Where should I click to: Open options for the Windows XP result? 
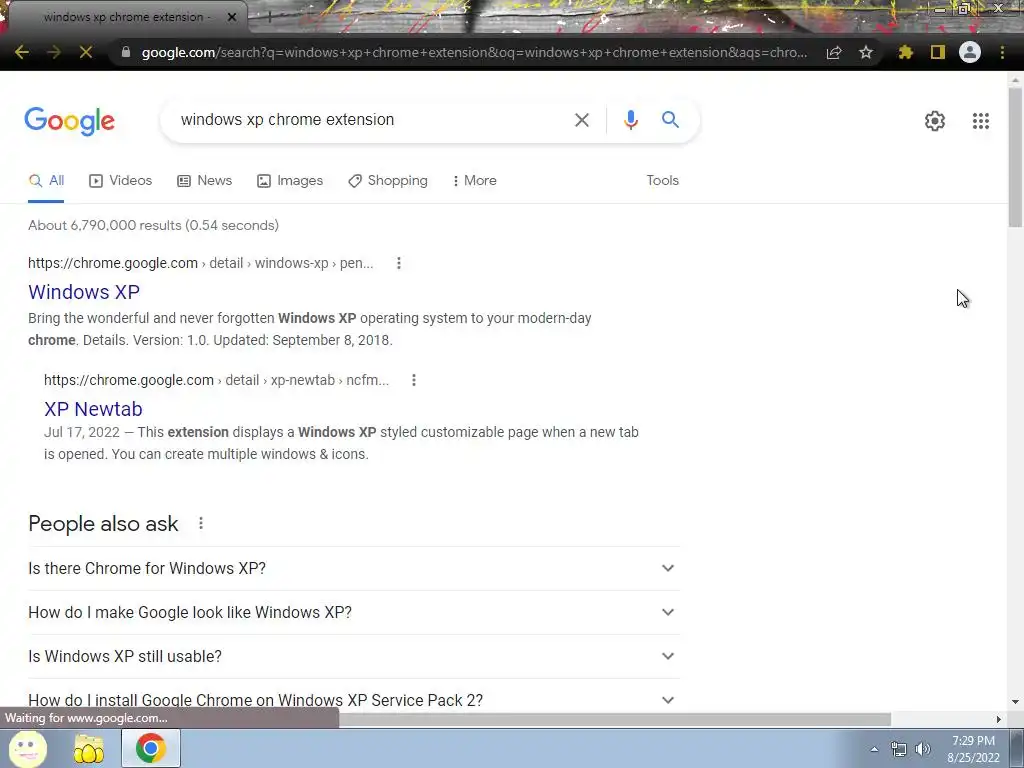[398, 263]
